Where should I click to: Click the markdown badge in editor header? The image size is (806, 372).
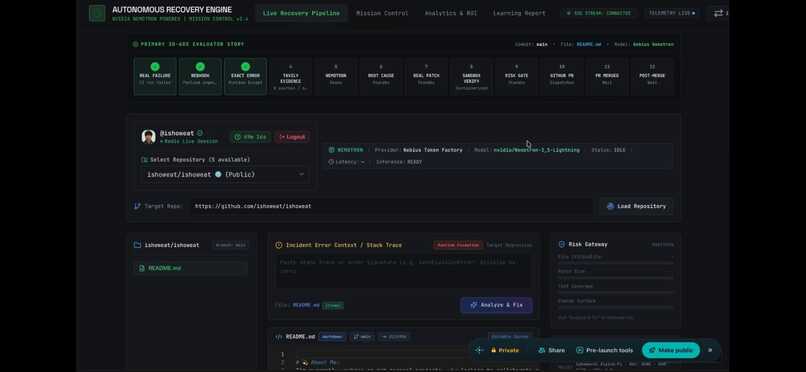(x=332, y=337)
